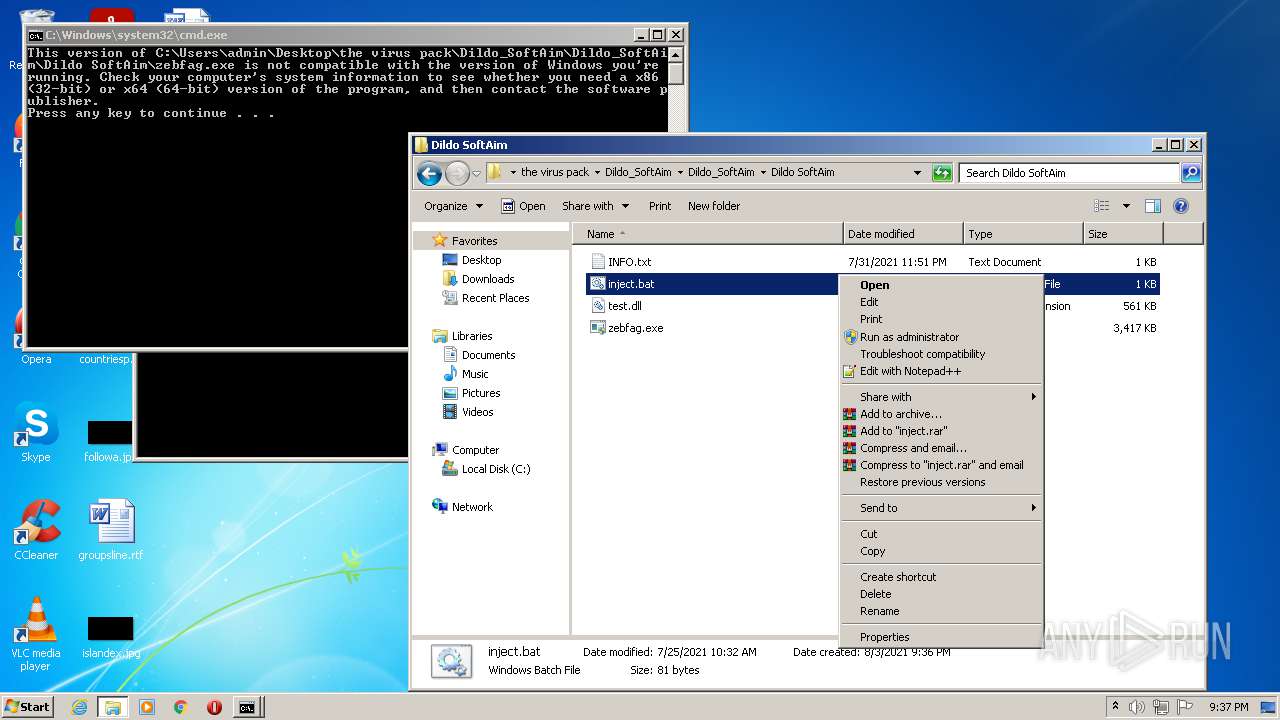Click the Explorer Forward navigation button
This screenshot has height=720, width=1280.
pos(457,173)
